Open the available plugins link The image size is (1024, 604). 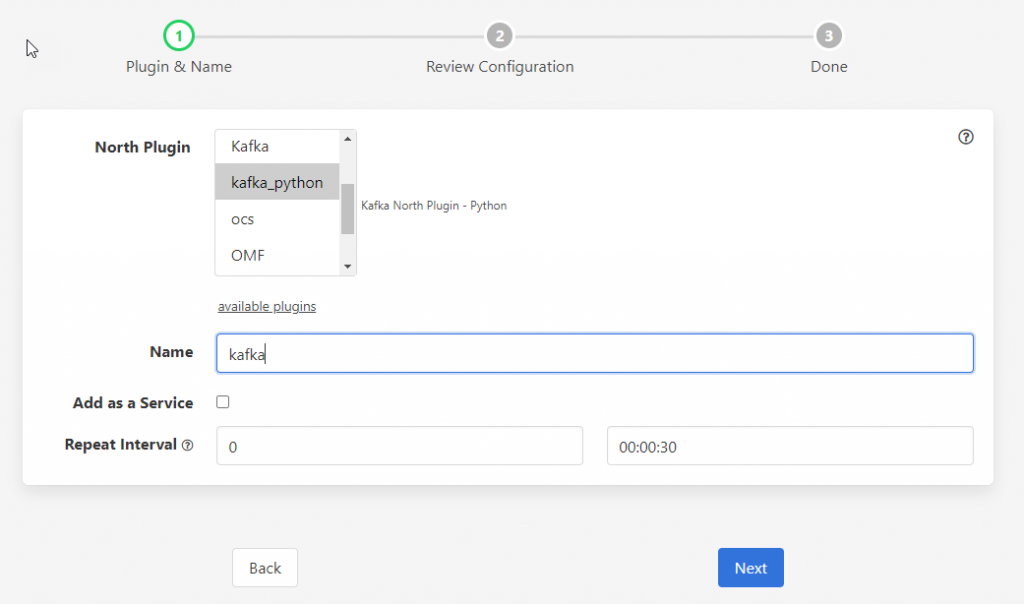[266, 306]
